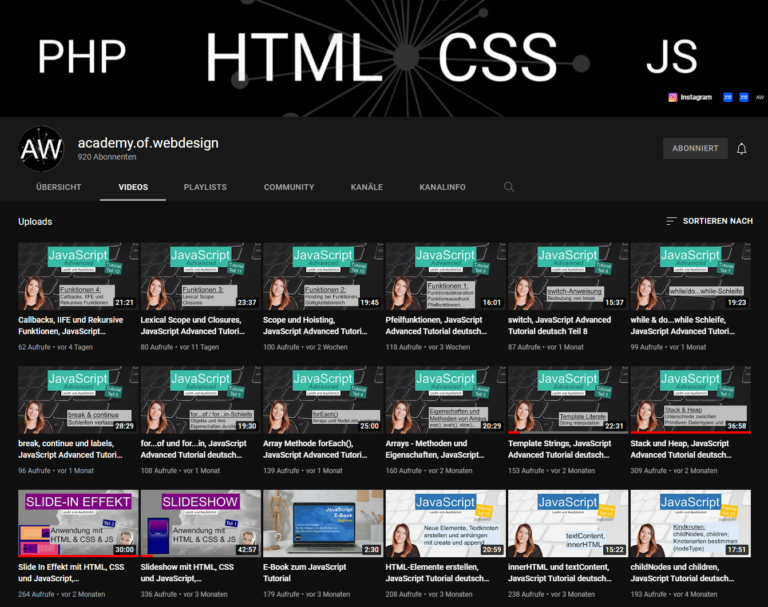Open the E-Book zum JavaScript Tutorial thumbnail
The width and height of the screenshot is (768, 607).
coord(323,522)
